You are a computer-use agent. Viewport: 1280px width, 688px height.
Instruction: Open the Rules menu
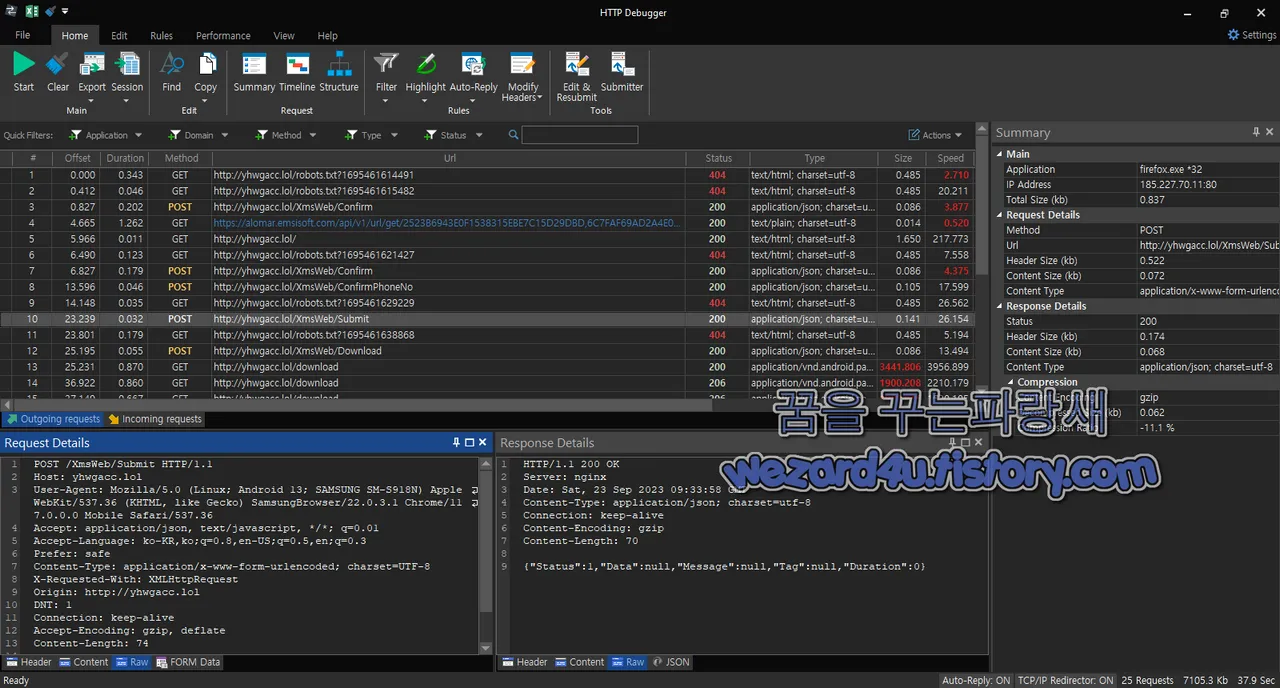(161, 35)
